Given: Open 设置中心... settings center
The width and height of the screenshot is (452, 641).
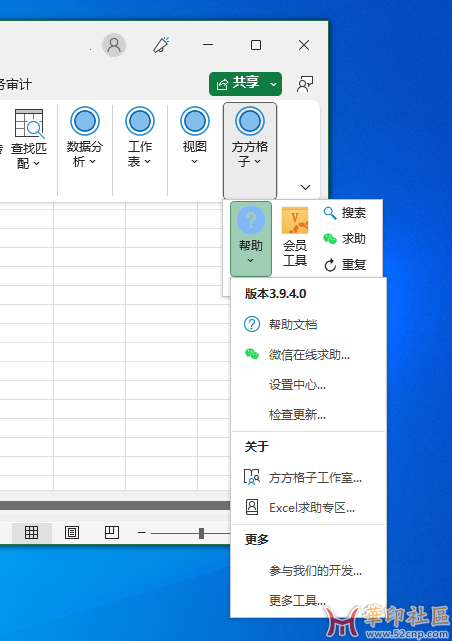Looking at the screenshot, I should pyautogui.click(x=309, y=385).
